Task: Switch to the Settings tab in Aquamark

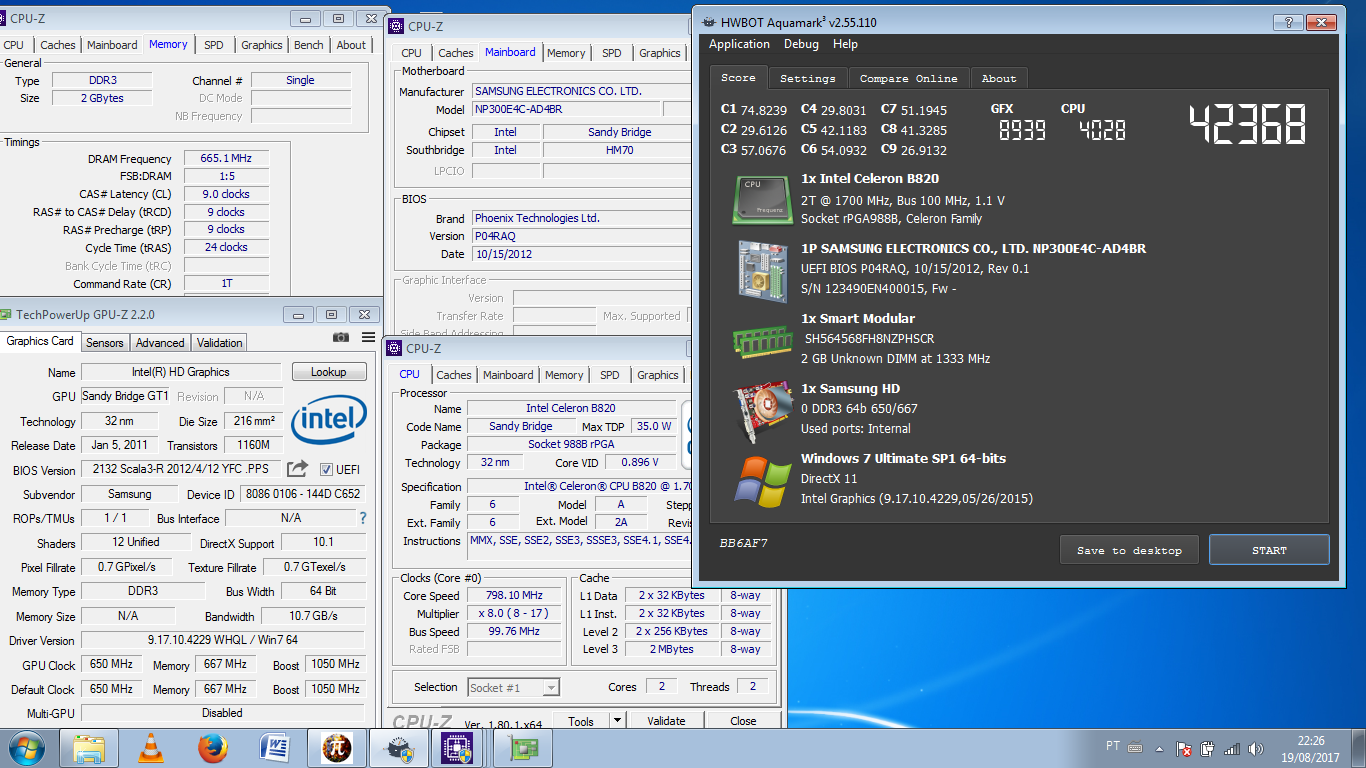Action: coord(807,78)
